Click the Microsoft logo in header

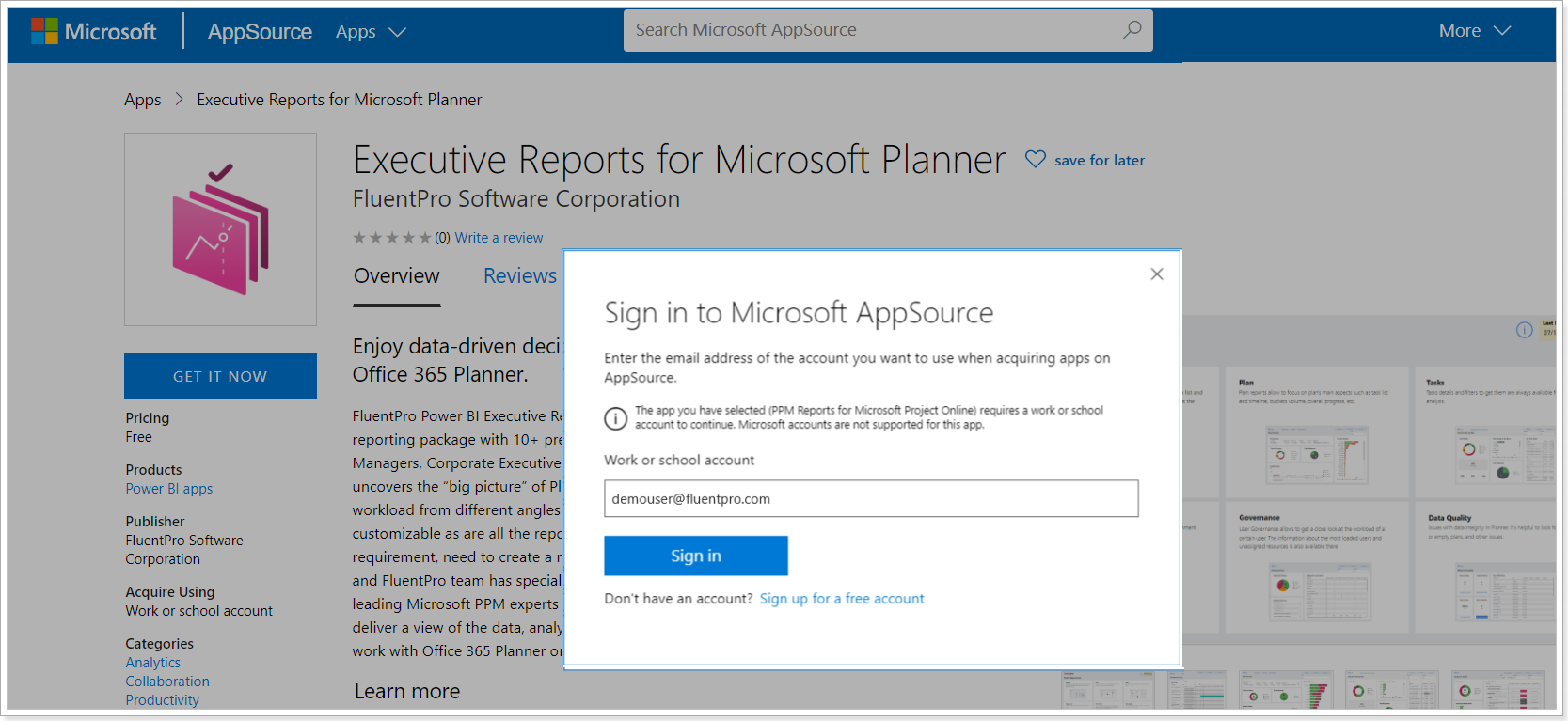coord(93,31)
